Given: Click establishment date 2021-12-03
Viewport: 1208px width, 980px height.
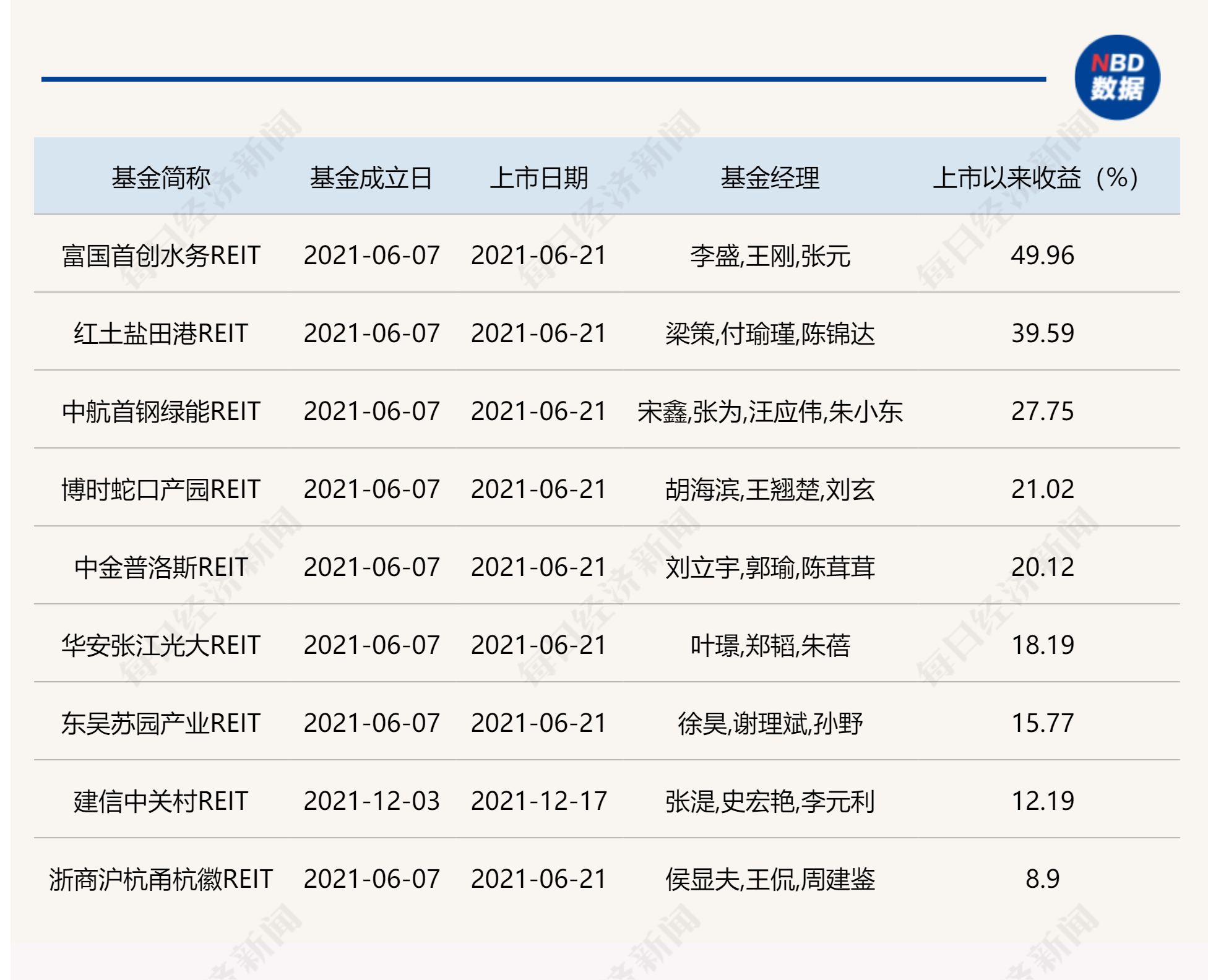Looking at the screenshot, I should click(371, 801).
